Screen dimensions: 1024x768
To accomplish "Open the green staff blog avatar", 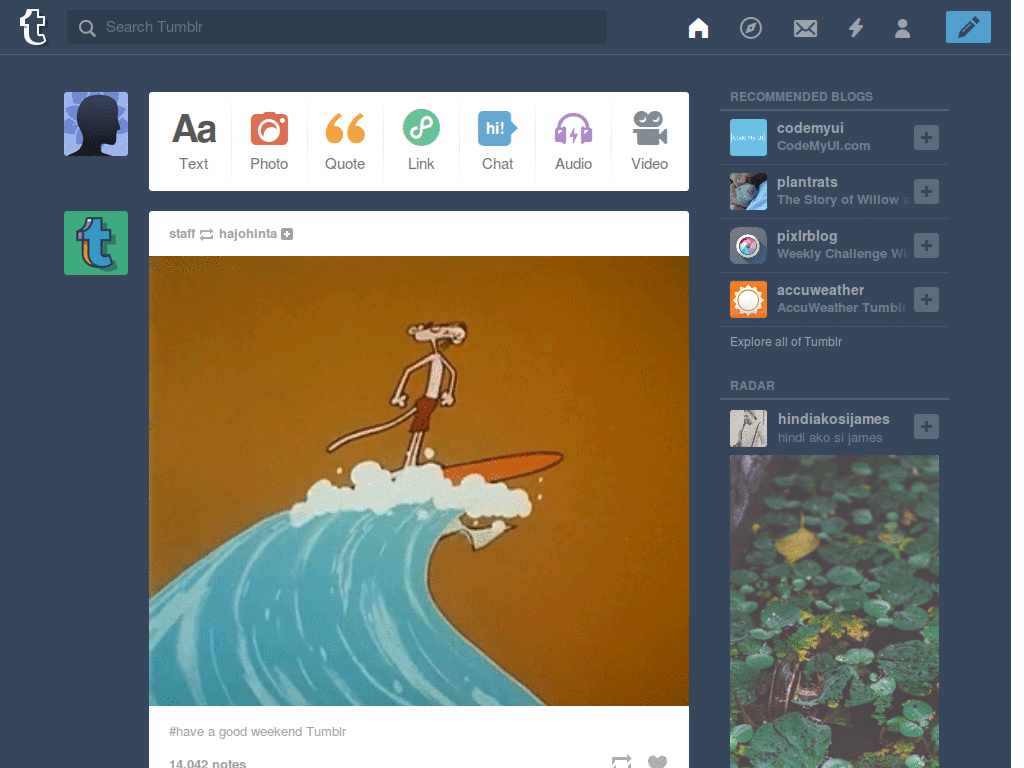I will pos(96,243).
